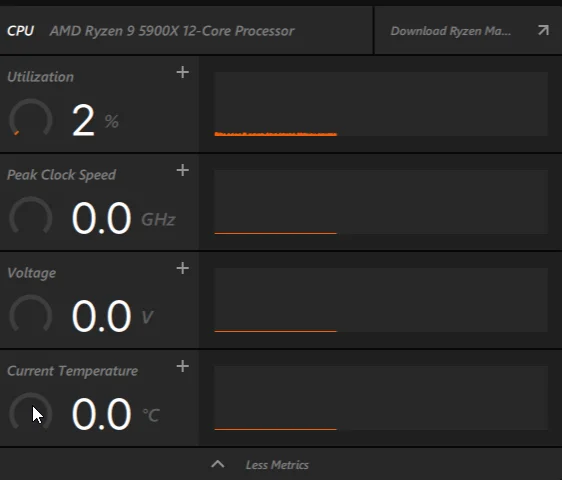Click the 2 % utilization value
The width and height of the screenshot is (562, 480).
click(x=95, y=120)
